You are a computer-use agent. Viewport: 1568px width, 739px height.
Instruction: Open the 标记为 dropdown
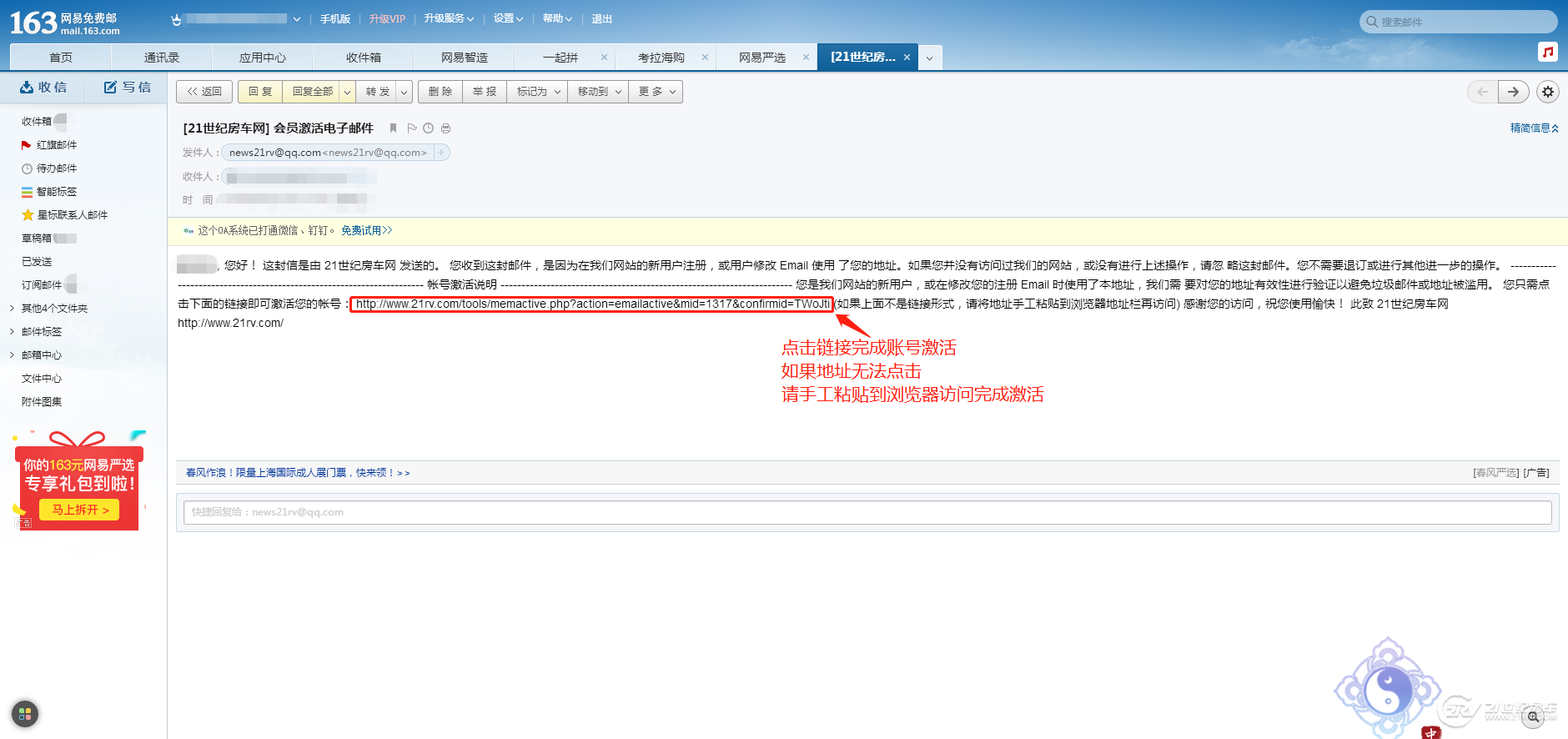click(537, 92)
